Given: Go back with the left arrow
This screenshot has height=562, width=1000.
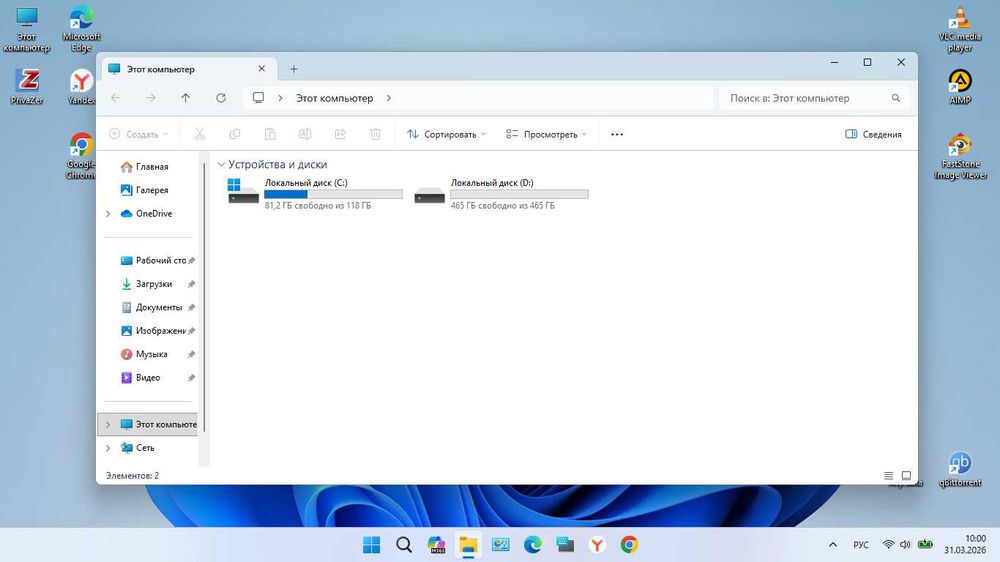Looking at the screenshot, I should [115, 98].
